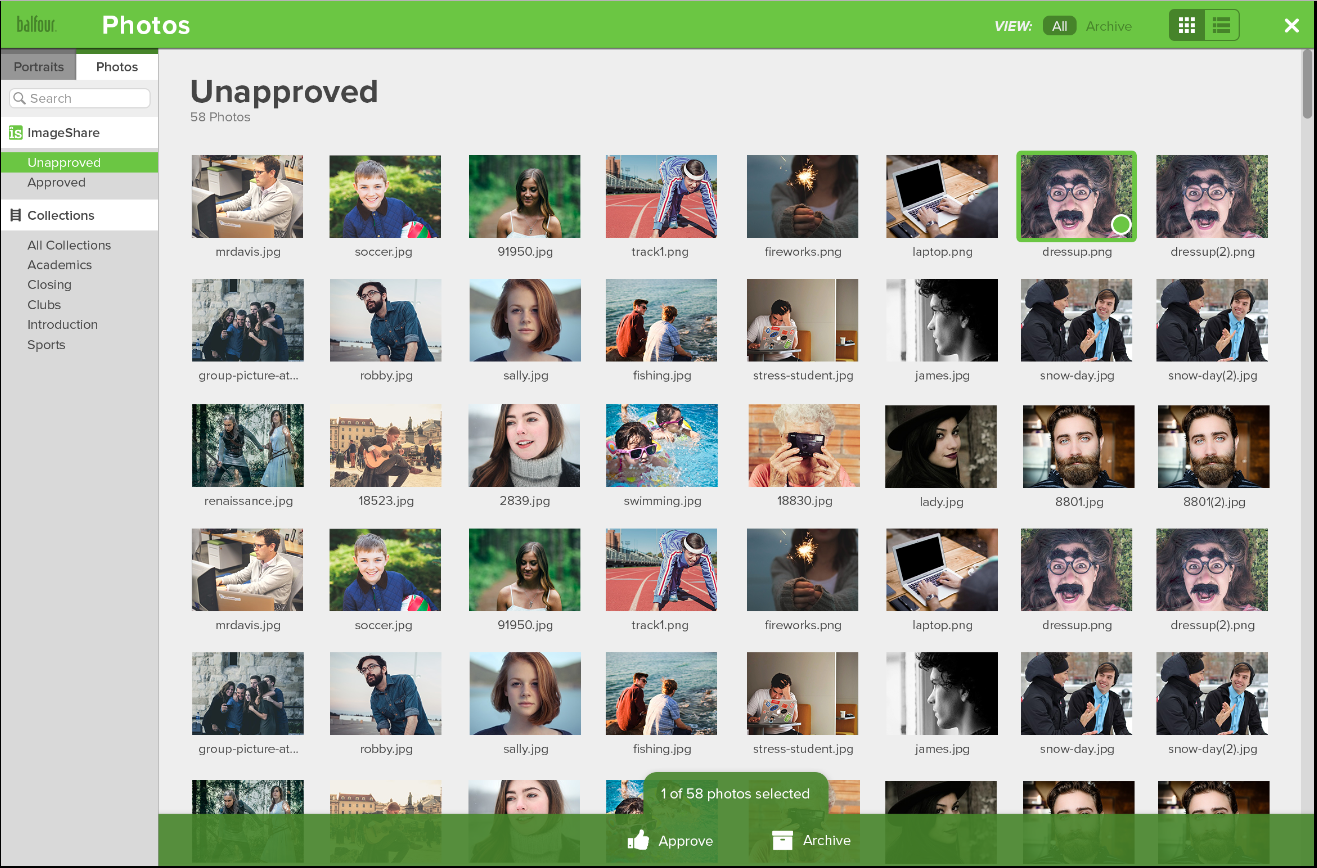This screenshot has width=1317, height=868.
Task: Switch to the Portraits tab
Action: (38, 65)
